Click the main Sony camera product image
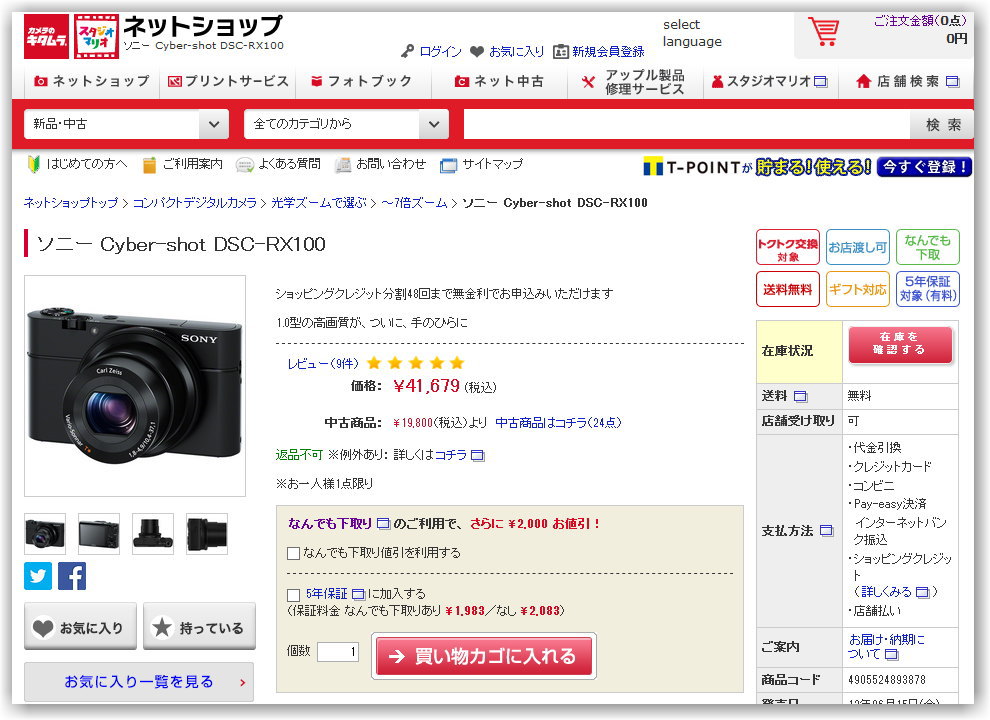990x720 pixels. (x=135, y=386)
